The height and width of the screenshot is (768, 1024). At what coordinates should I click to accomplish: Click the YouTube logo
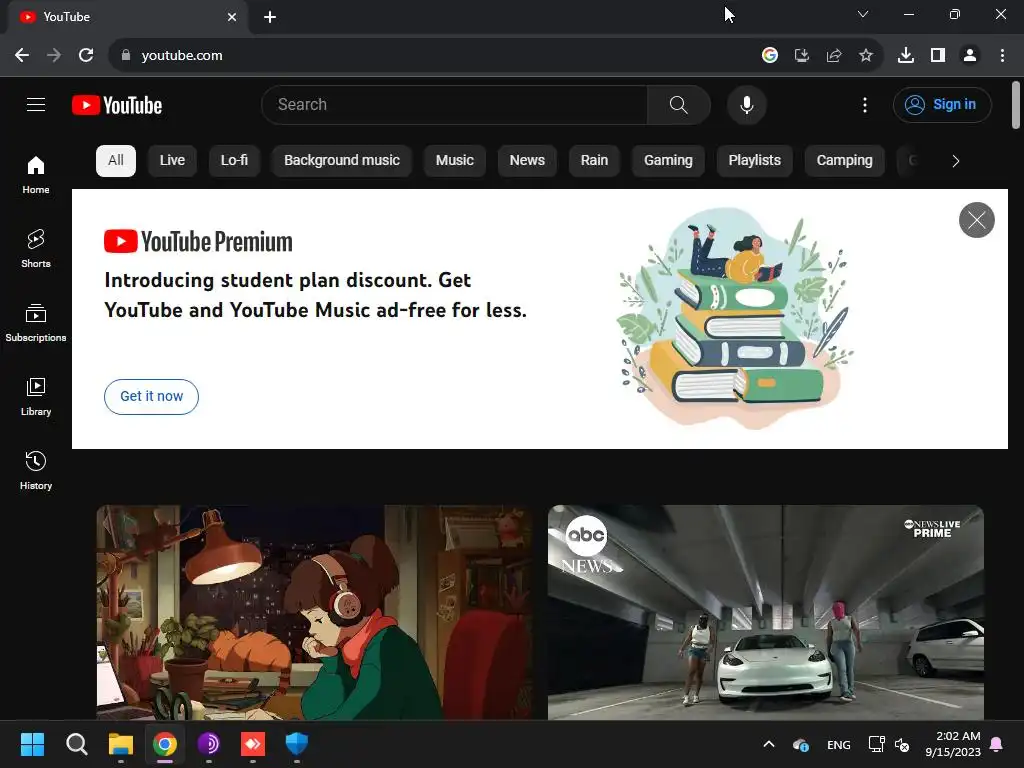(x=117, y=105)
